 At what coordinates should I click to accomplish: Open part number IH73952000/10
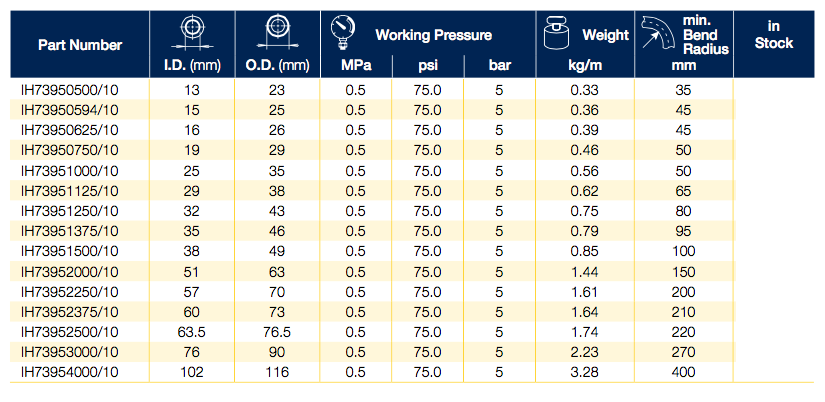69,271
